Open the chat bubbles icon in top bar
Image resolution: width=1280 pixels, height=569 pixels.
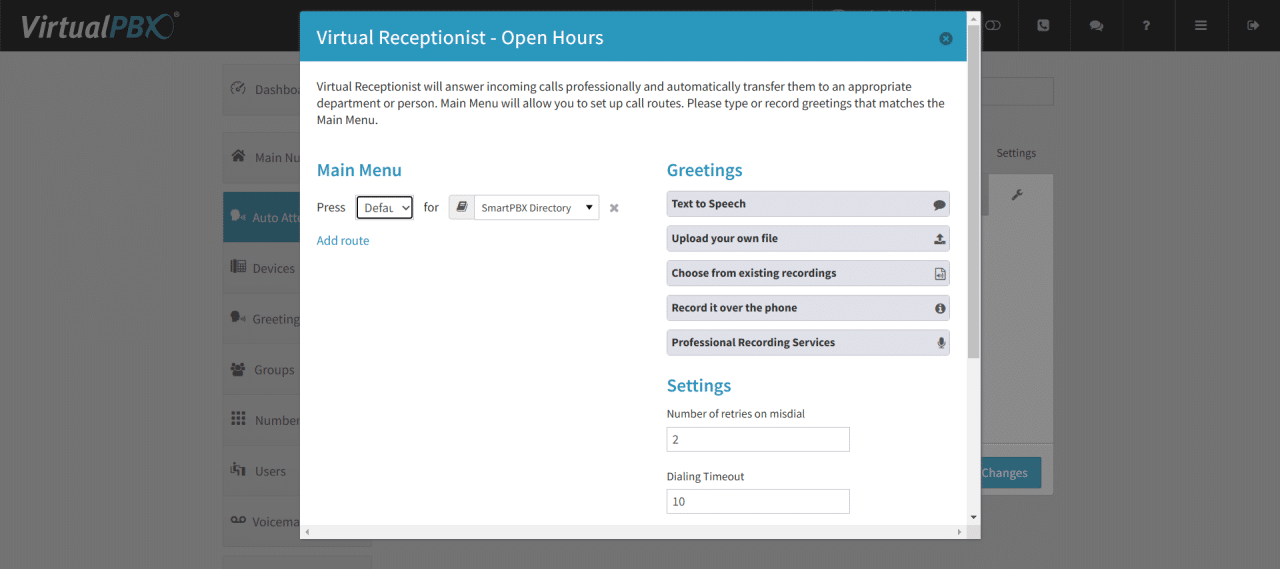[1096, 25]
